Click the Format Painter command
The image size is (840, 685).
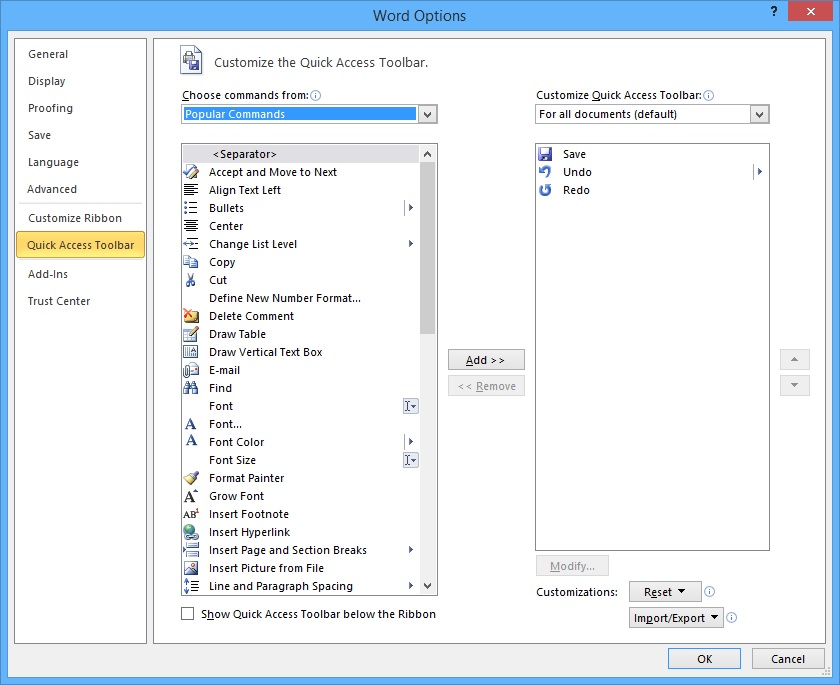(246, 478)
